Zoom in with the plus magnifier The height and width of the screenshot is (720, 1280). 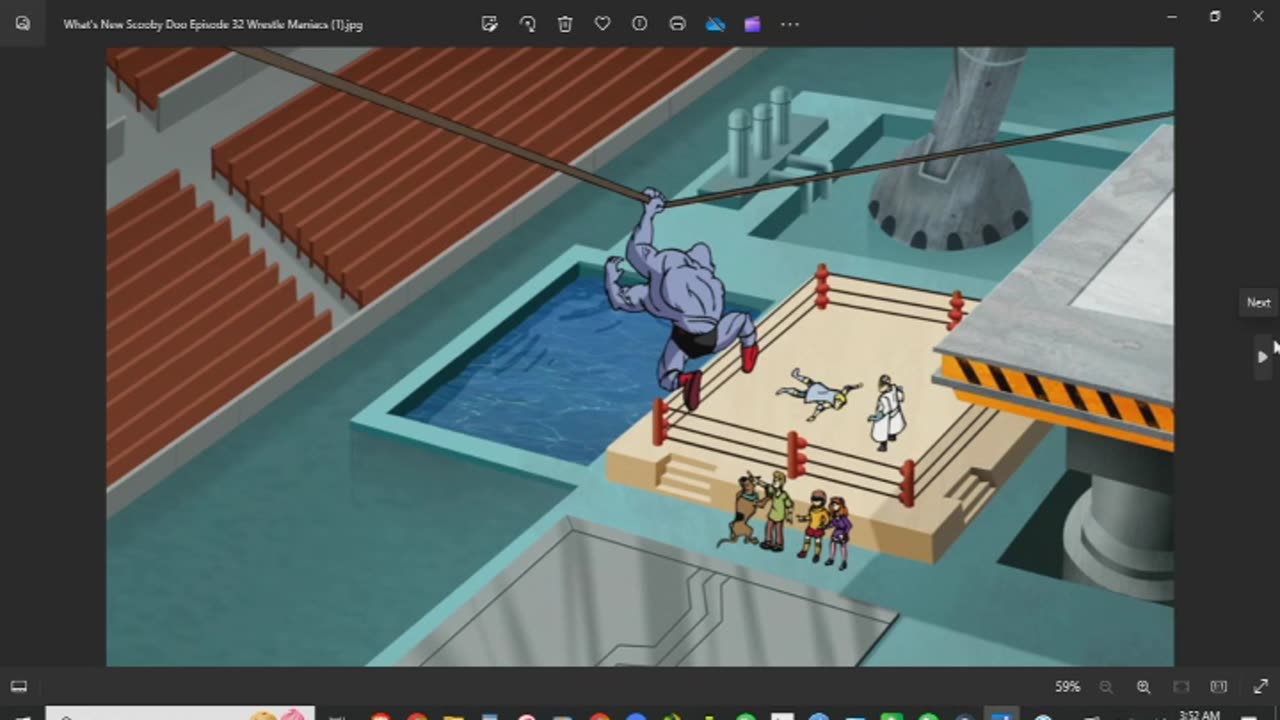pyautogui.click(x=1143, y=687)
